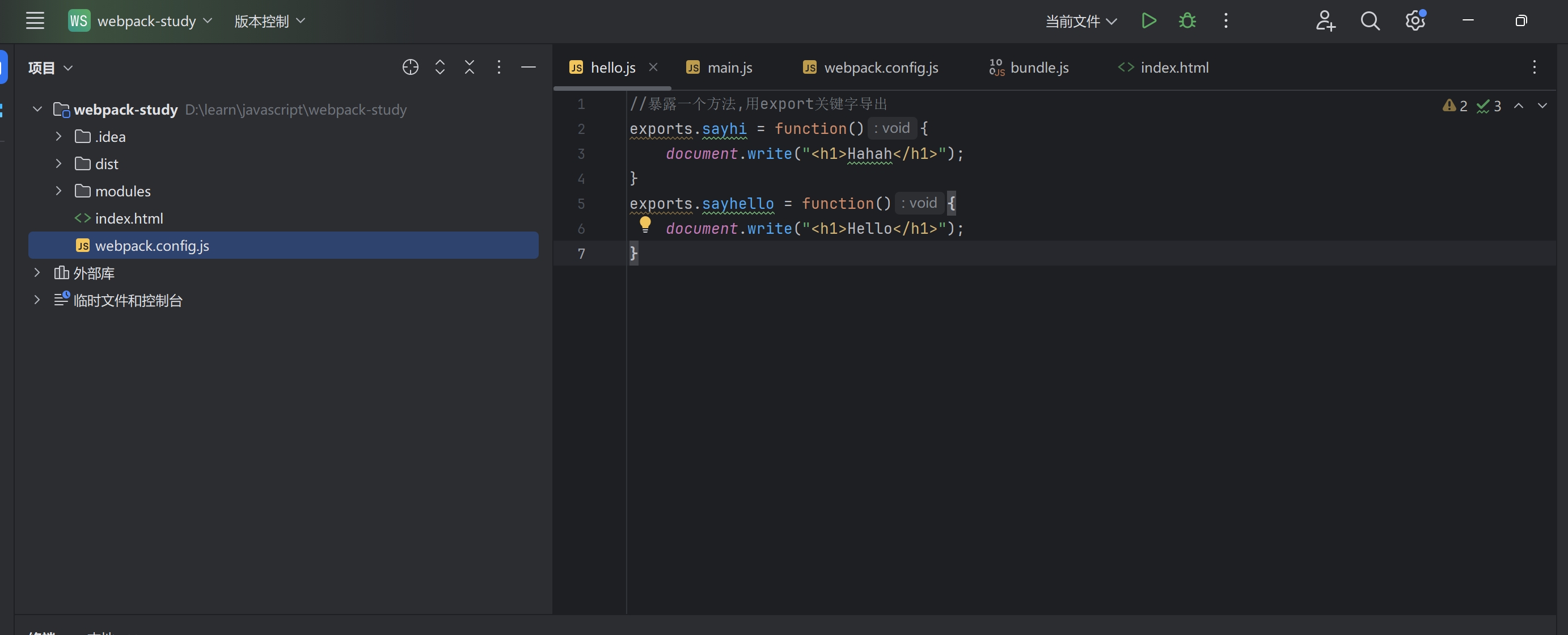Open the Search Everywhere magnifier icon
This screenshot has width=1568, height=635.
1370,20
